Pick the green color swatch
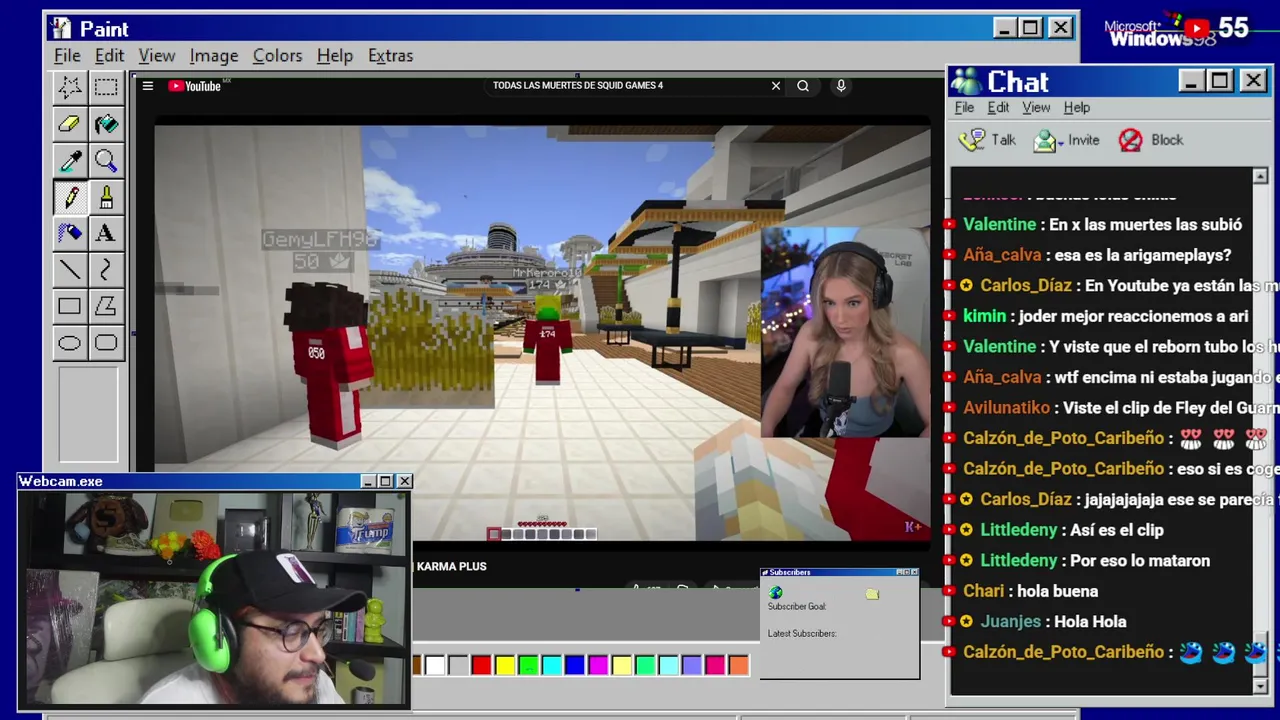The image size is (1280, 720). tap(528, 666)
